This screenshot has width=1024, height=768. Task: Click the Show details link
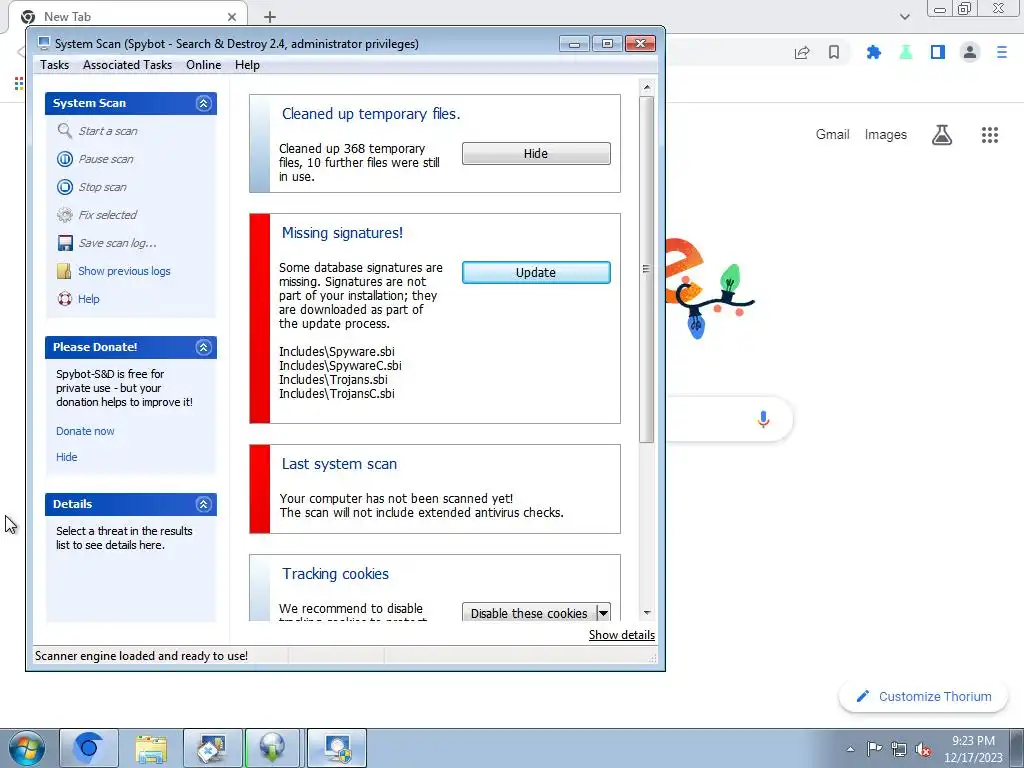point(622,635)
